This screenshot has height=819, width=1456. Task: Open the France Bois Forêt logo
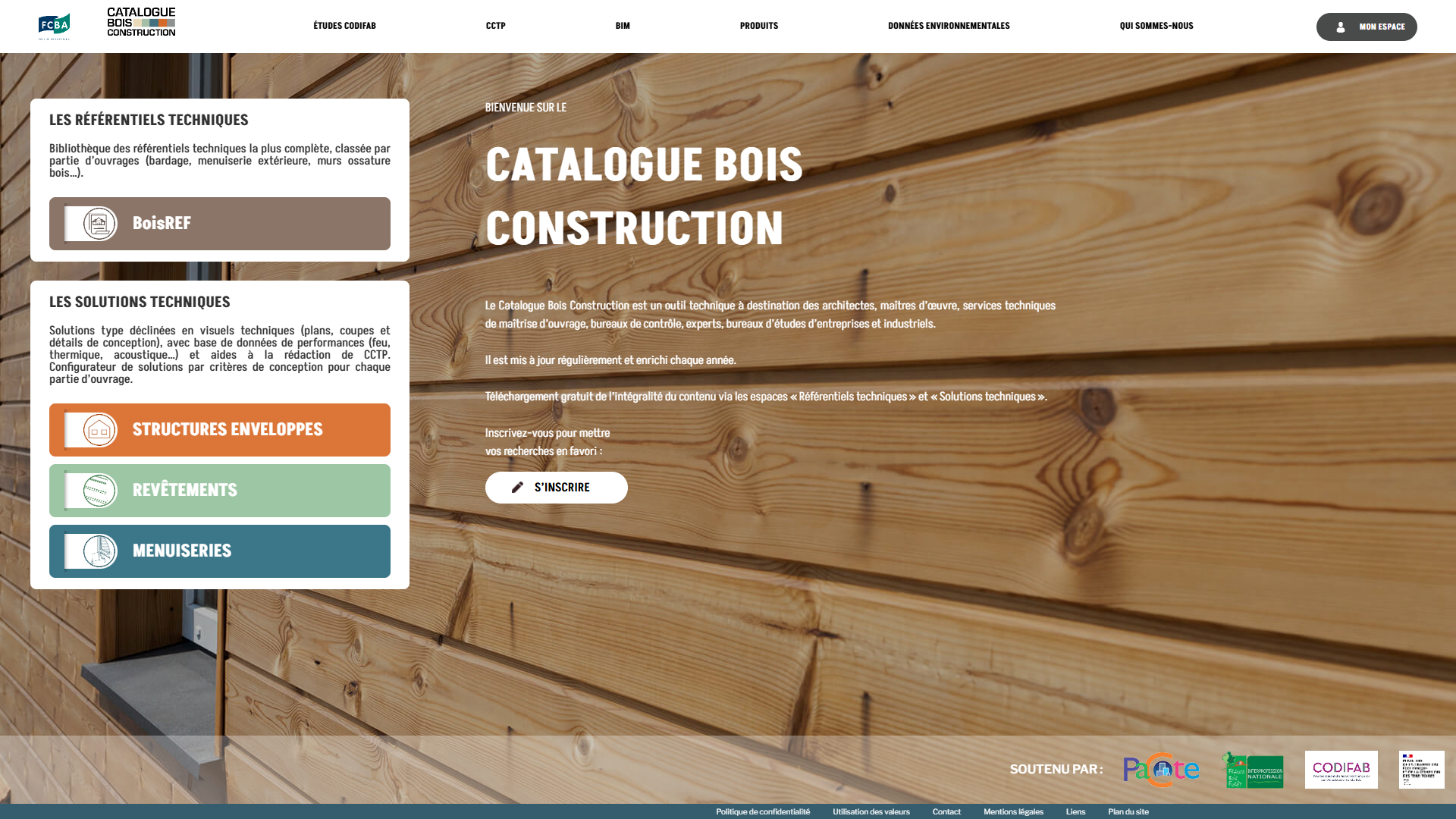(x=1252, y=770)
